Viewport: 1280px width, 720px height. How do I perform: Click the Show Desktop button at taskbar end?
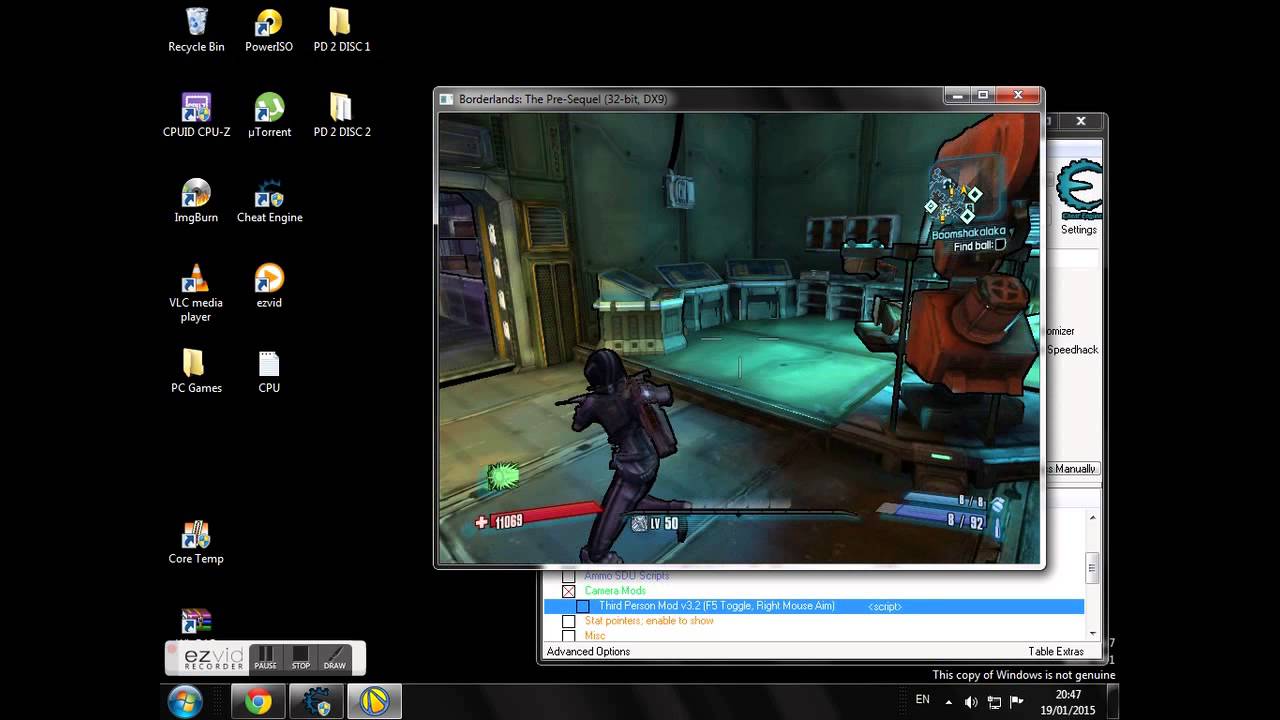(x=1113, y=702)
